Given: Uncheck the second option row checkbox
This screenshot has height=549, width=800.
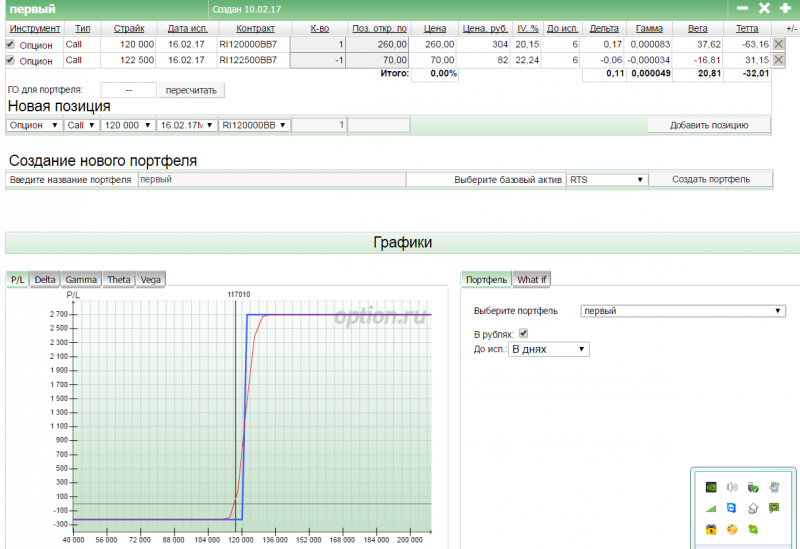Looking at the screenshot, I should (x=11, y=60).
